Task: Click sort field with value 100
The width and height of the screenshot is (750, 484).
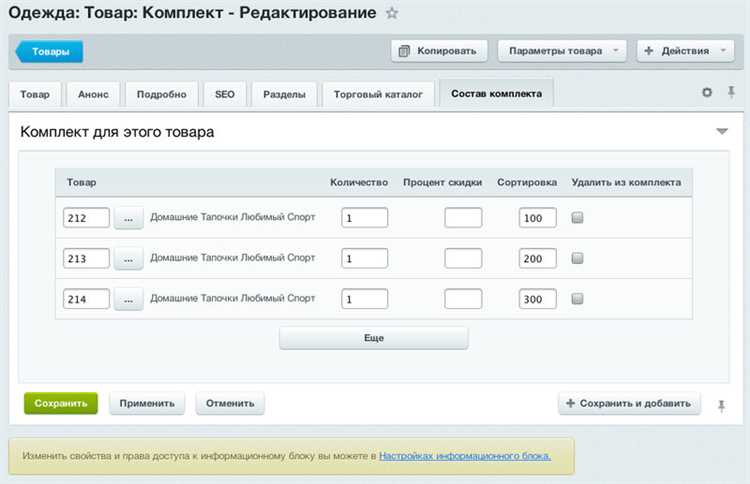Action: 538,218
